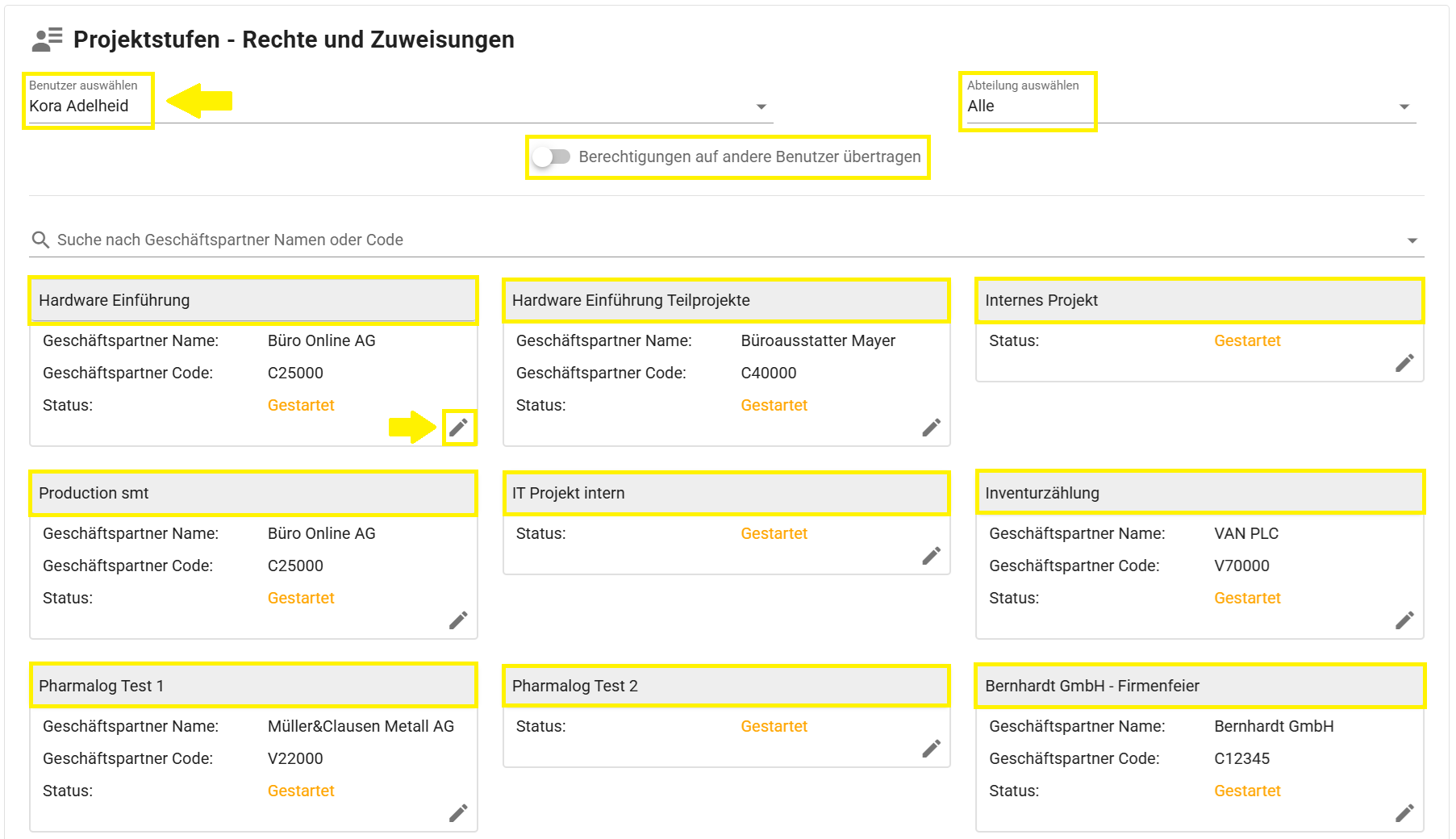Click the Pharmalog Test 1 header
Screen dimensions: 1456x839
click(x=253, y=686)
